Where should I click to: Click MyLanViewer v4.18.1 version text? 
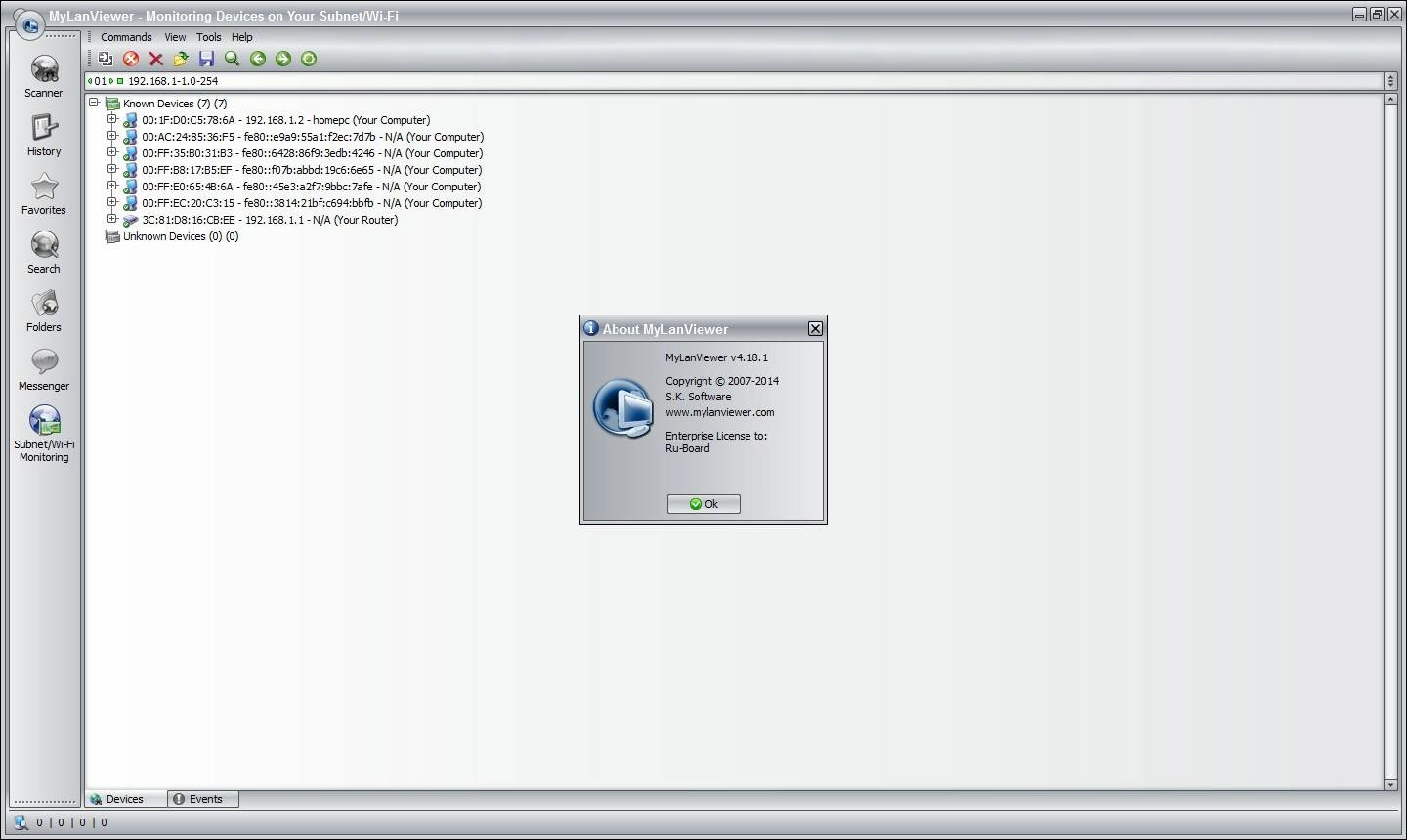(716, 357)
